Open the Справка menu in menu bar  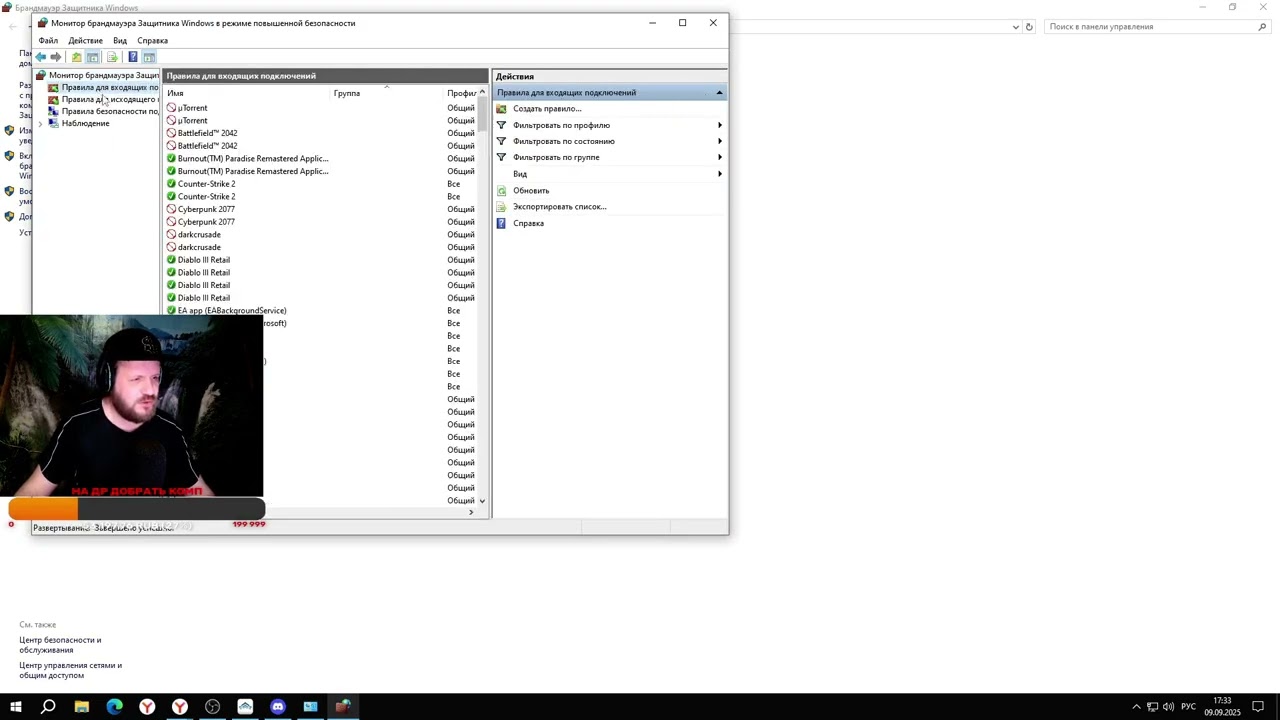[x=152, y=41]
